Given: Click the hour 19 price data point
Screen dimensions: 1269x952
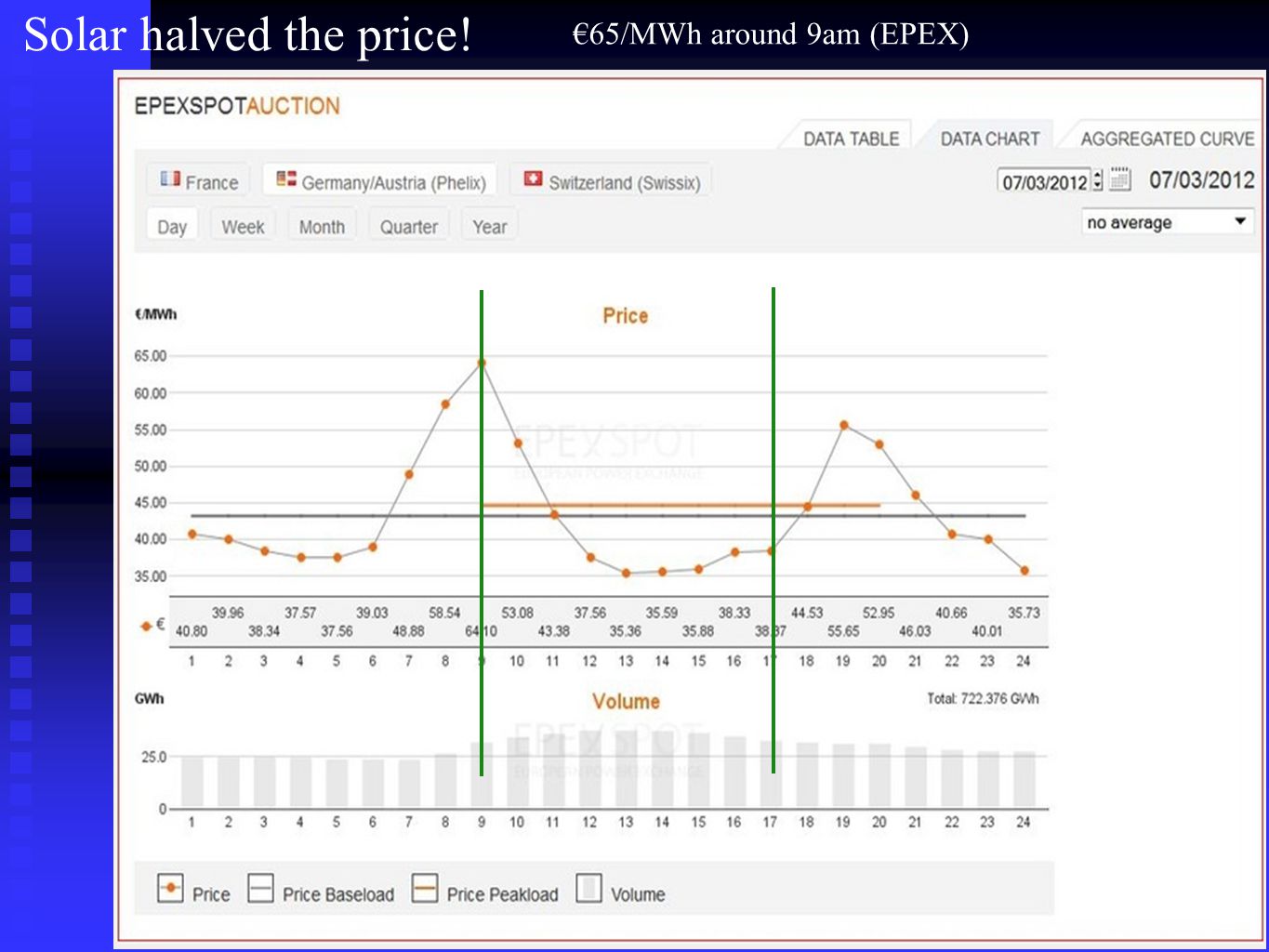Looking at the screenshot, I should point(844,425).
